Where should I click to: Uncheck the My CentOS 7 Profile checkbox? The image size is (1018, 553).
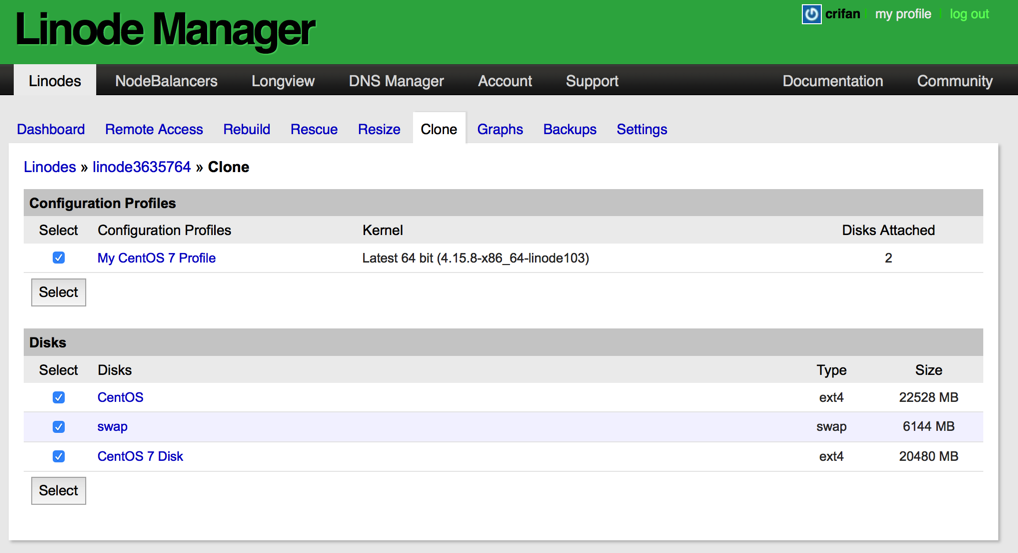point(58,258)
